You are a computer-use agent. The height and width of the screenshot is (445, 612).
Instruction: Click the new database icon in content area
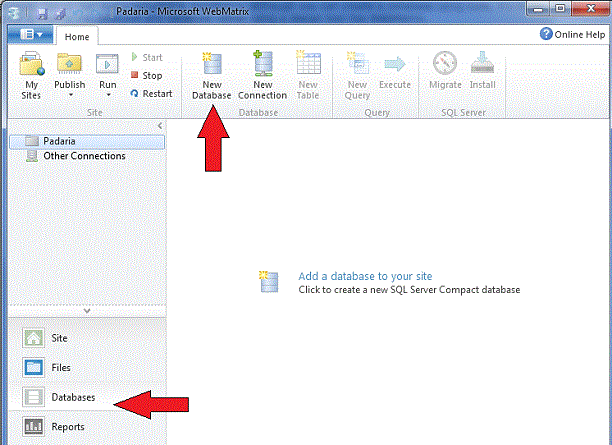269,282
